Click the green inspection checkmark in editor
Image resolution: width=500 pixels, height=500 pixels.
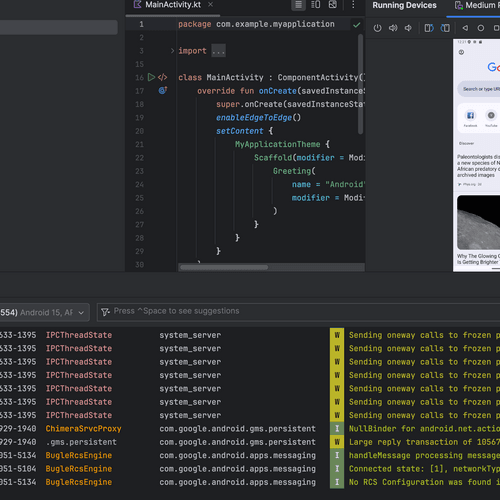click(357, 25)
